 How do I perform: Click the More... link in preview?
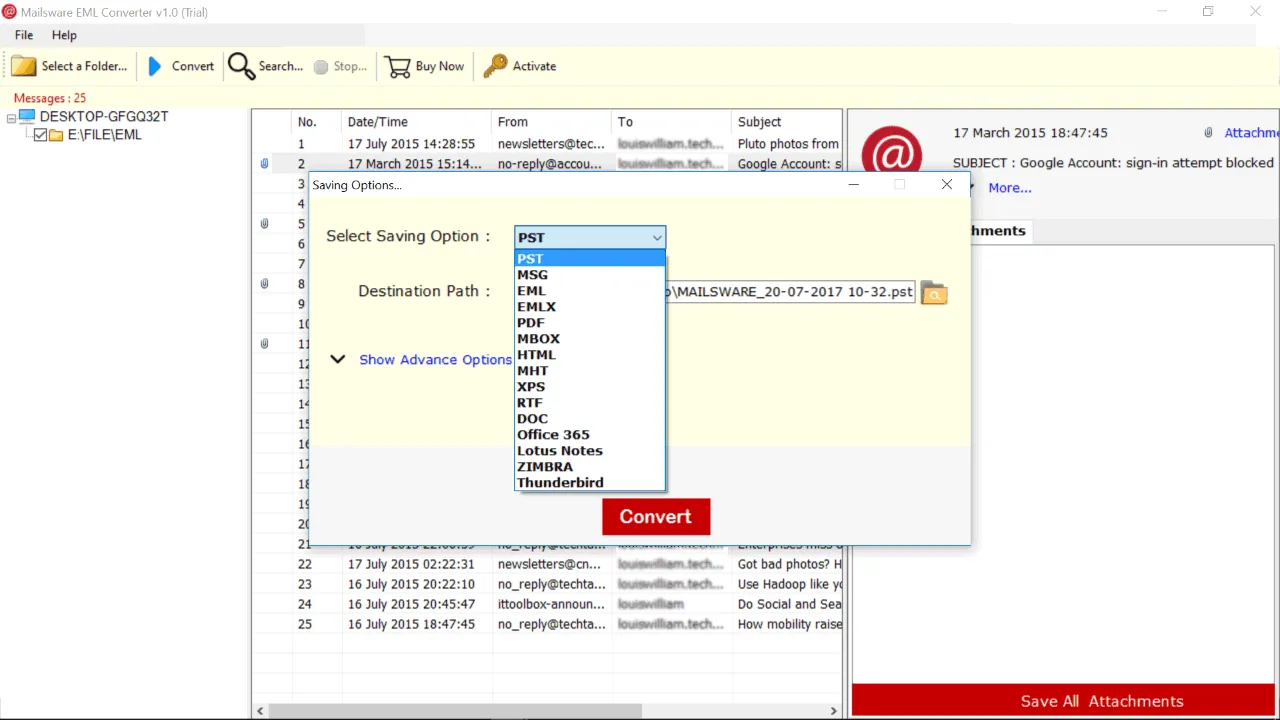click(1010, 188)
